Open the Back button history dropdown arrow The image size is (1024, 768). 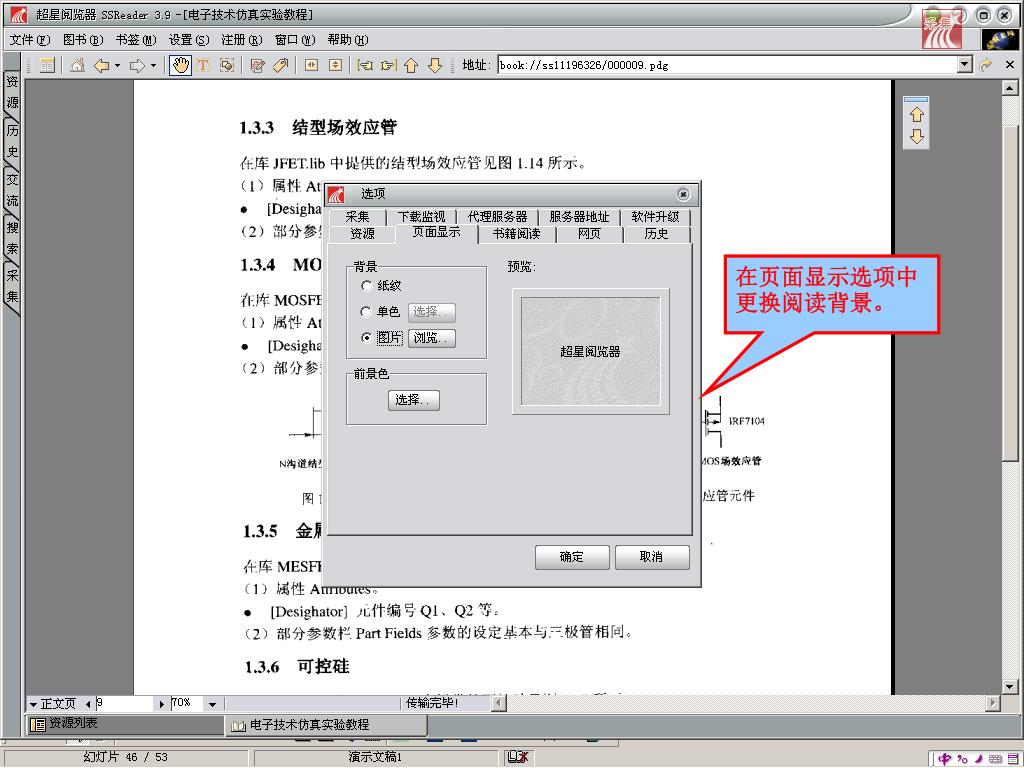pyautogui.click(x=118, y=65)
